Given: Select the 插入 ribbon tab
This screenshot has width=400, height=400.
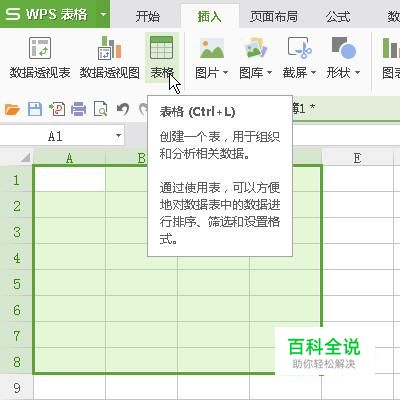Looking at the screenshot, I should pyautogui.click(x=210, y=16).
